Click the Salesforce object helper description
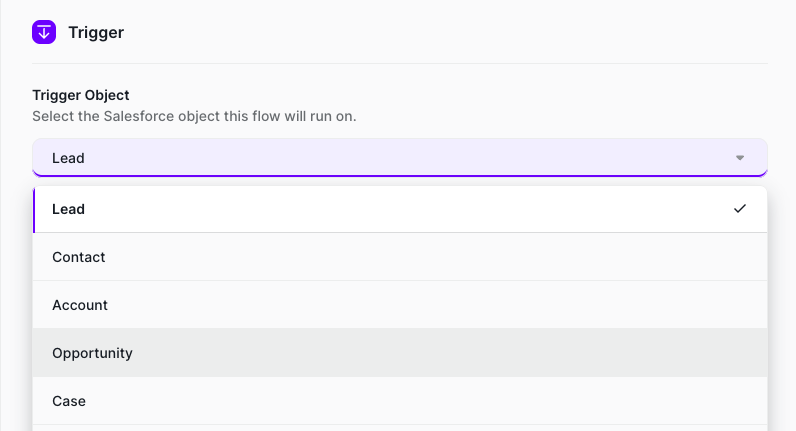 coord(194,116)
